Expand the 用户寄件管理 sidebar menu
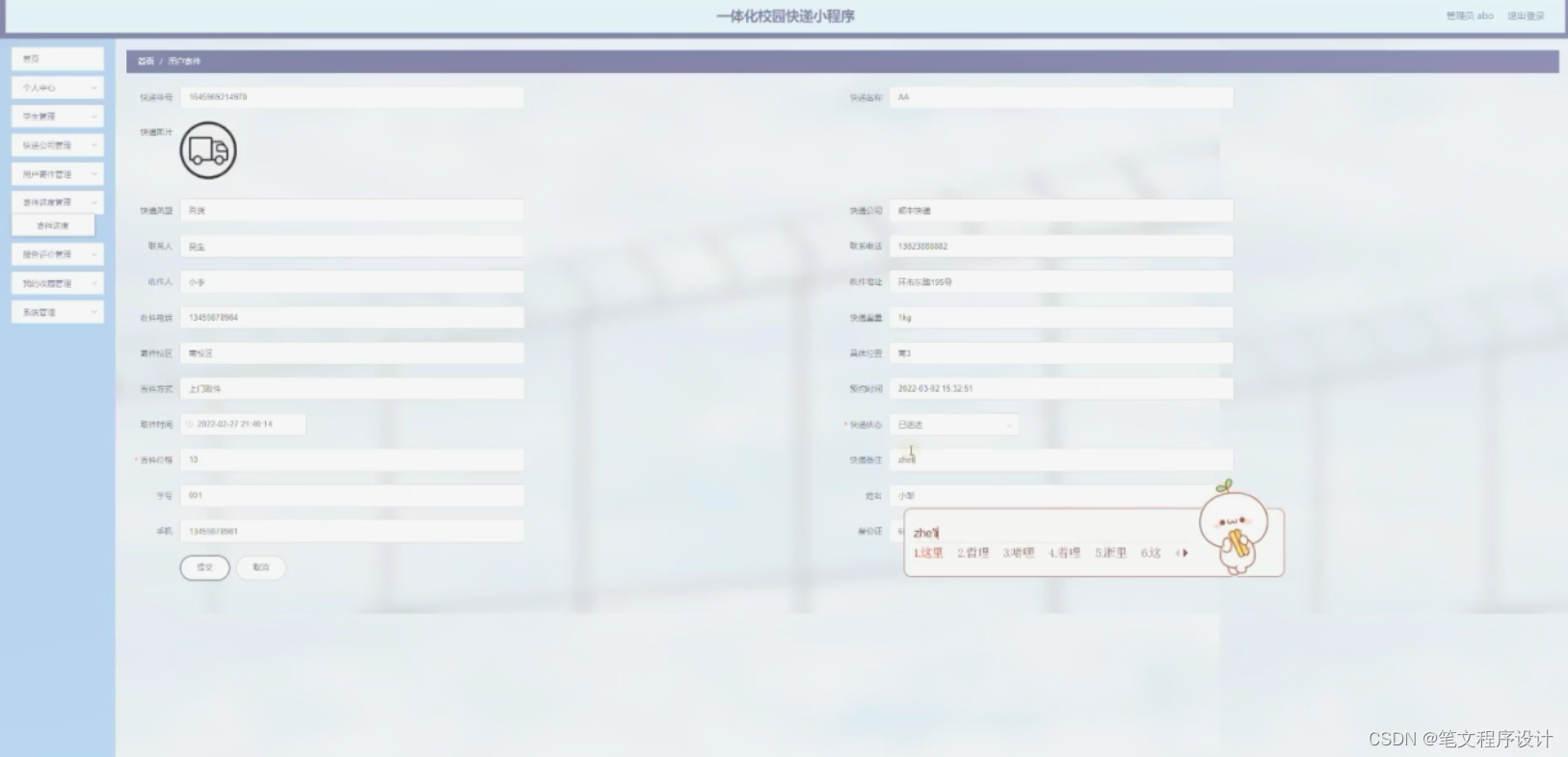Image resolution: width=1568 pixels, height=757 pixels. coord(58,174)
